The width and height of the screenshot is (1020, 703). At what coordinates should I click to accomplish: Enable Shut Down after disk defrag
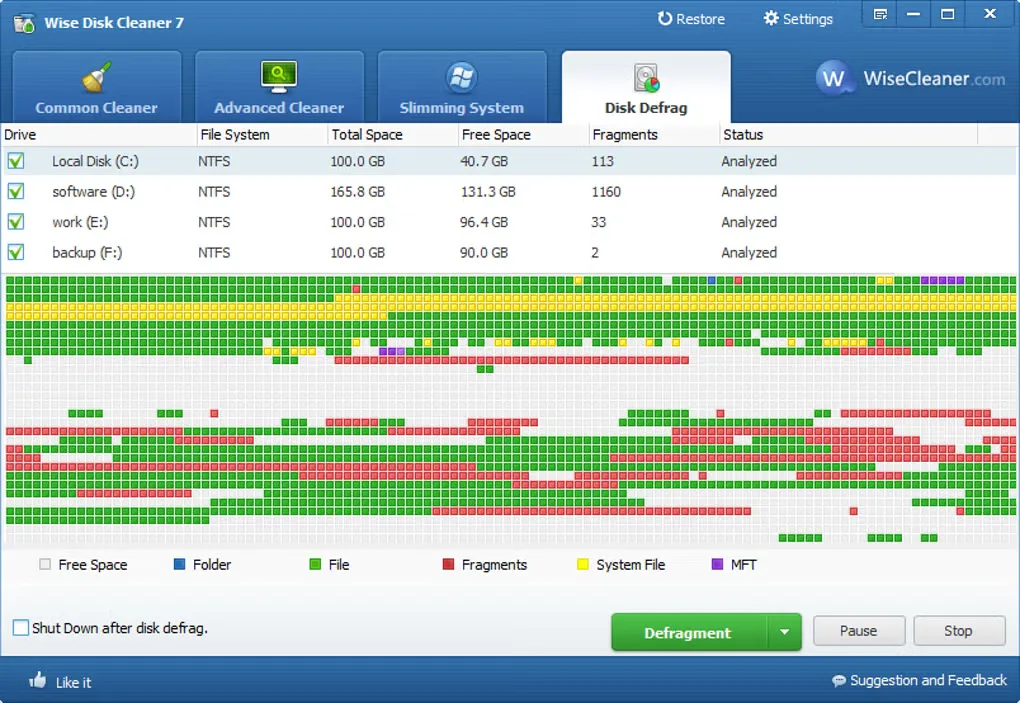[x=21, y=628]
